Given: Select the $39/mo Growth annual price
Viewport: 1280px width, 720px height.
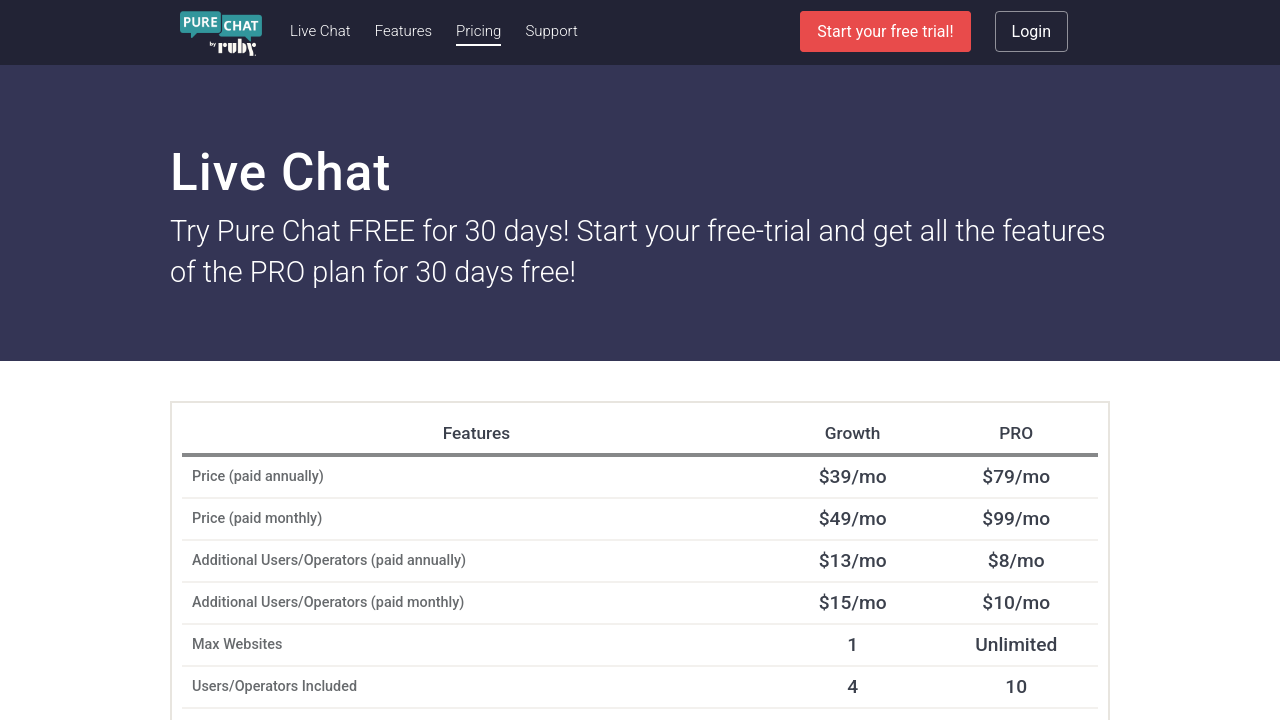Looking at the screenshot, I should click(852, 477).
